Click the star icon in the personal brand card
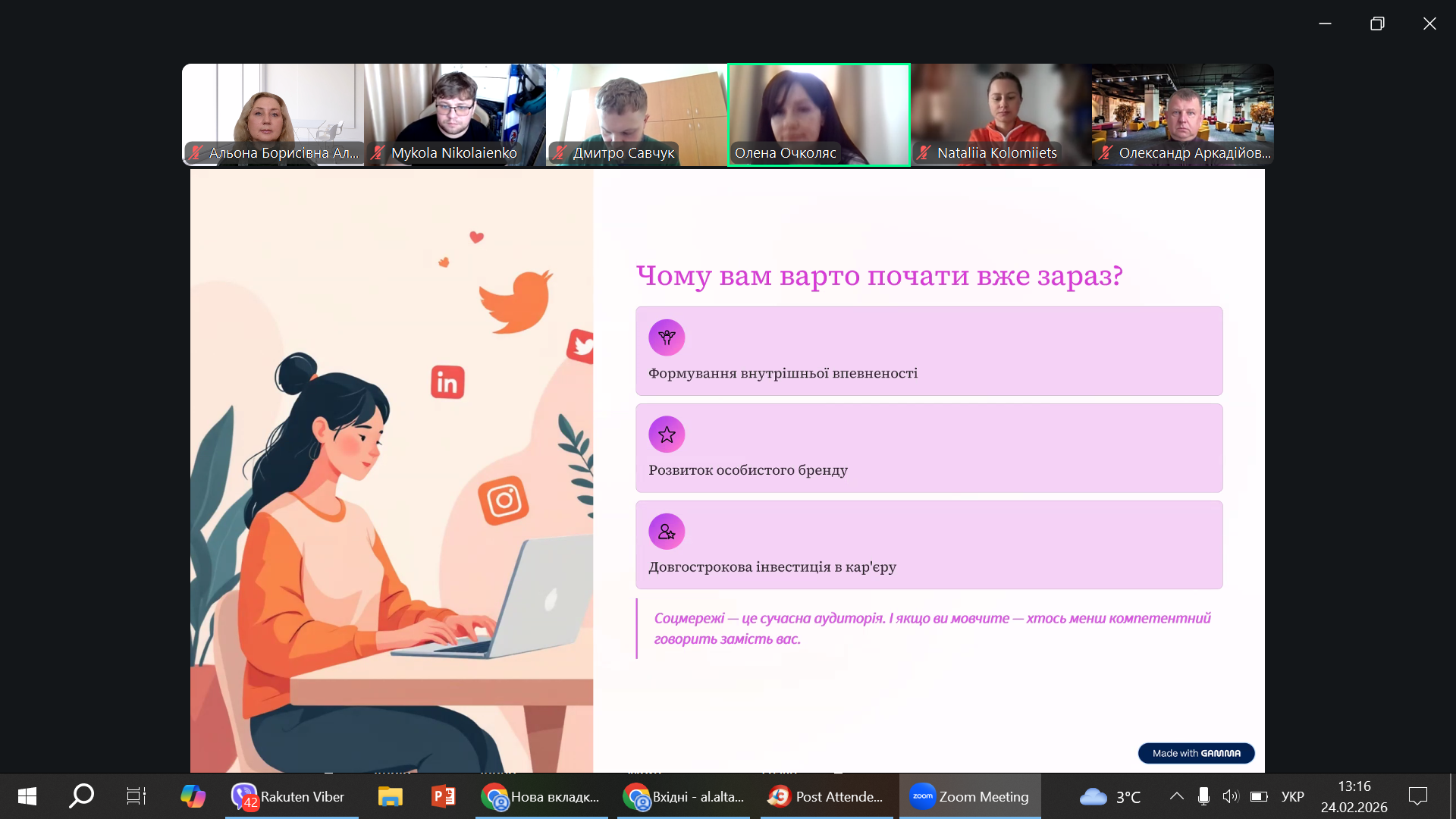 click(x=667, y=435)
